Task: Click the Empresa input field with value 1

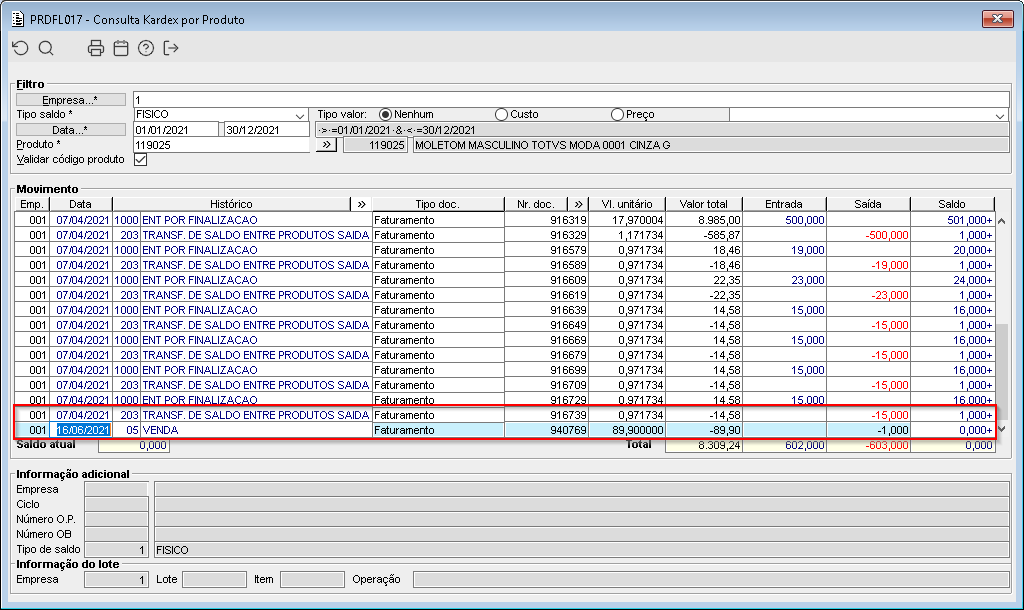Action: [x=571, y=100]
